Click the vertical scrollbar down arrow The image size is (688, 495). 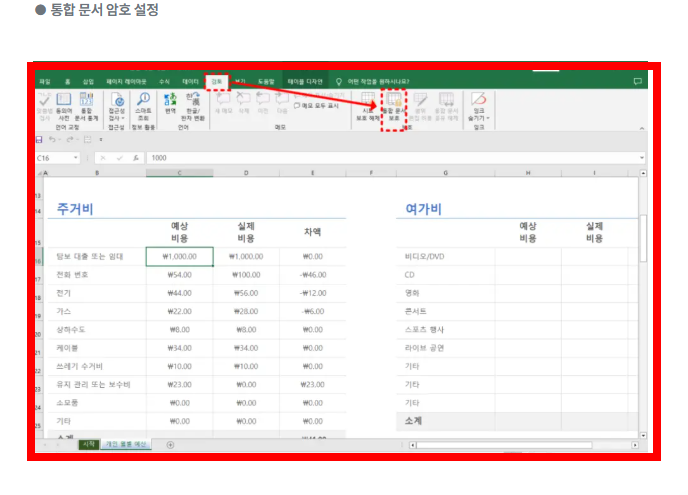(x=643, y=435)
